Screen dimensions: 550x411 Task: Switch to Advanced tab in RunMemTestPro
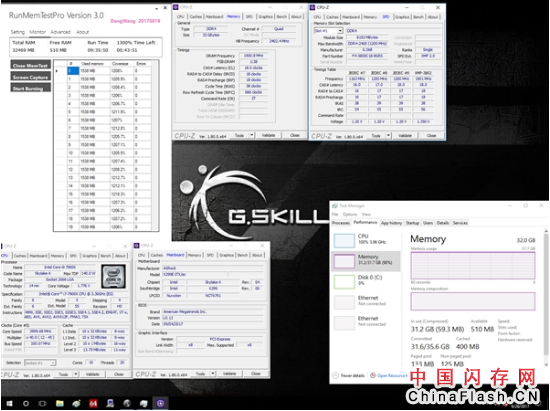point(61,32)
